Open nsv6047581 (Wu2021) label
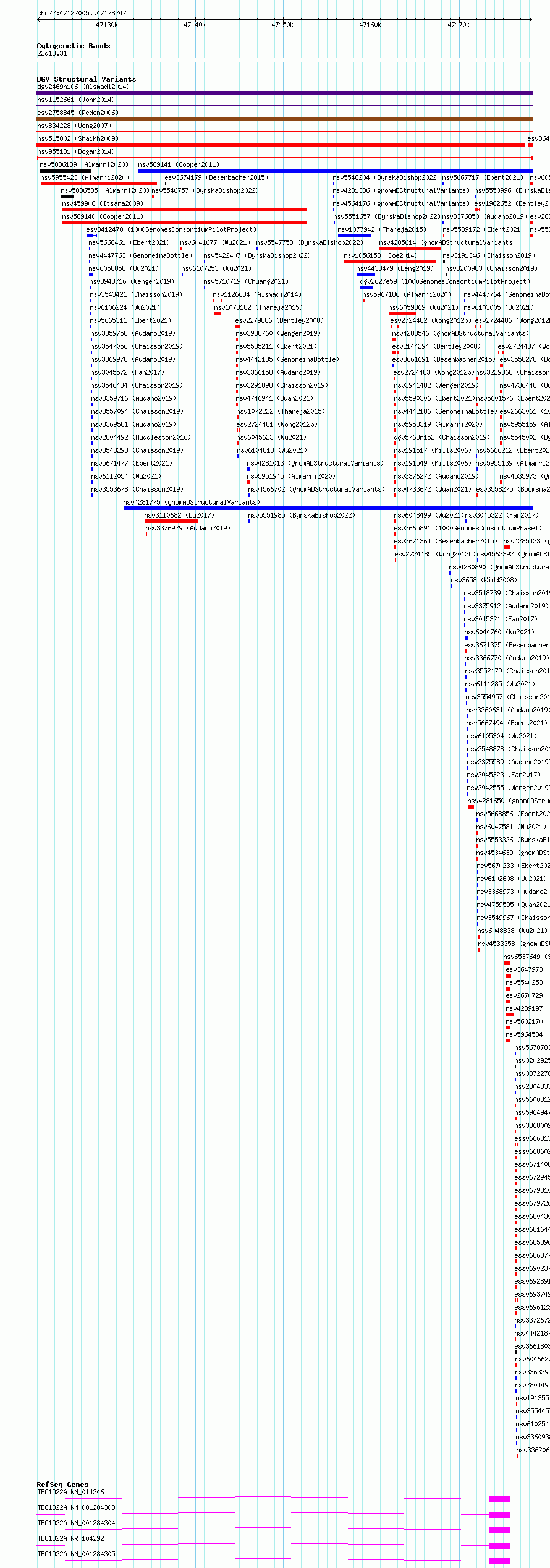 pyautogui.click(x=512, y=827)
